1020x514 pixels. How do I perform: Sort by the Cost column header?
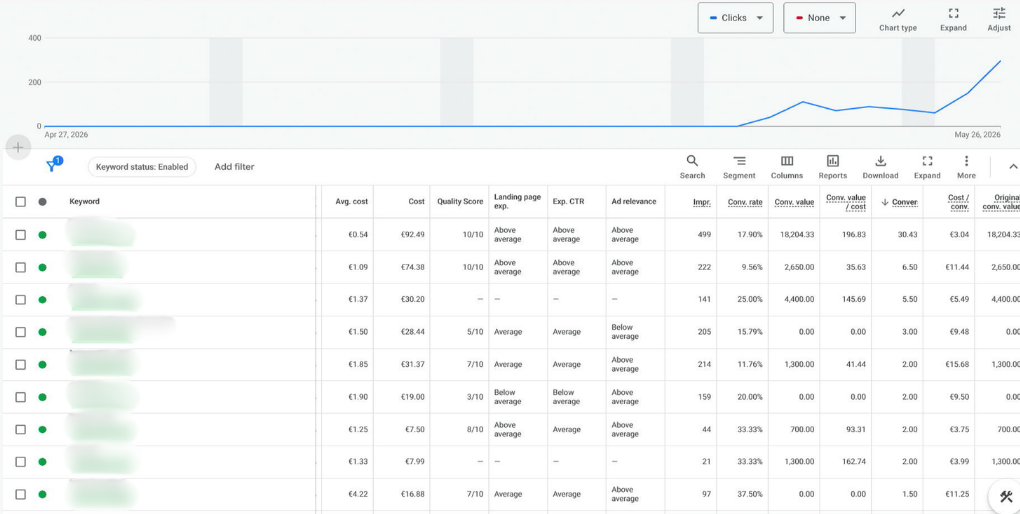point(416,202)
